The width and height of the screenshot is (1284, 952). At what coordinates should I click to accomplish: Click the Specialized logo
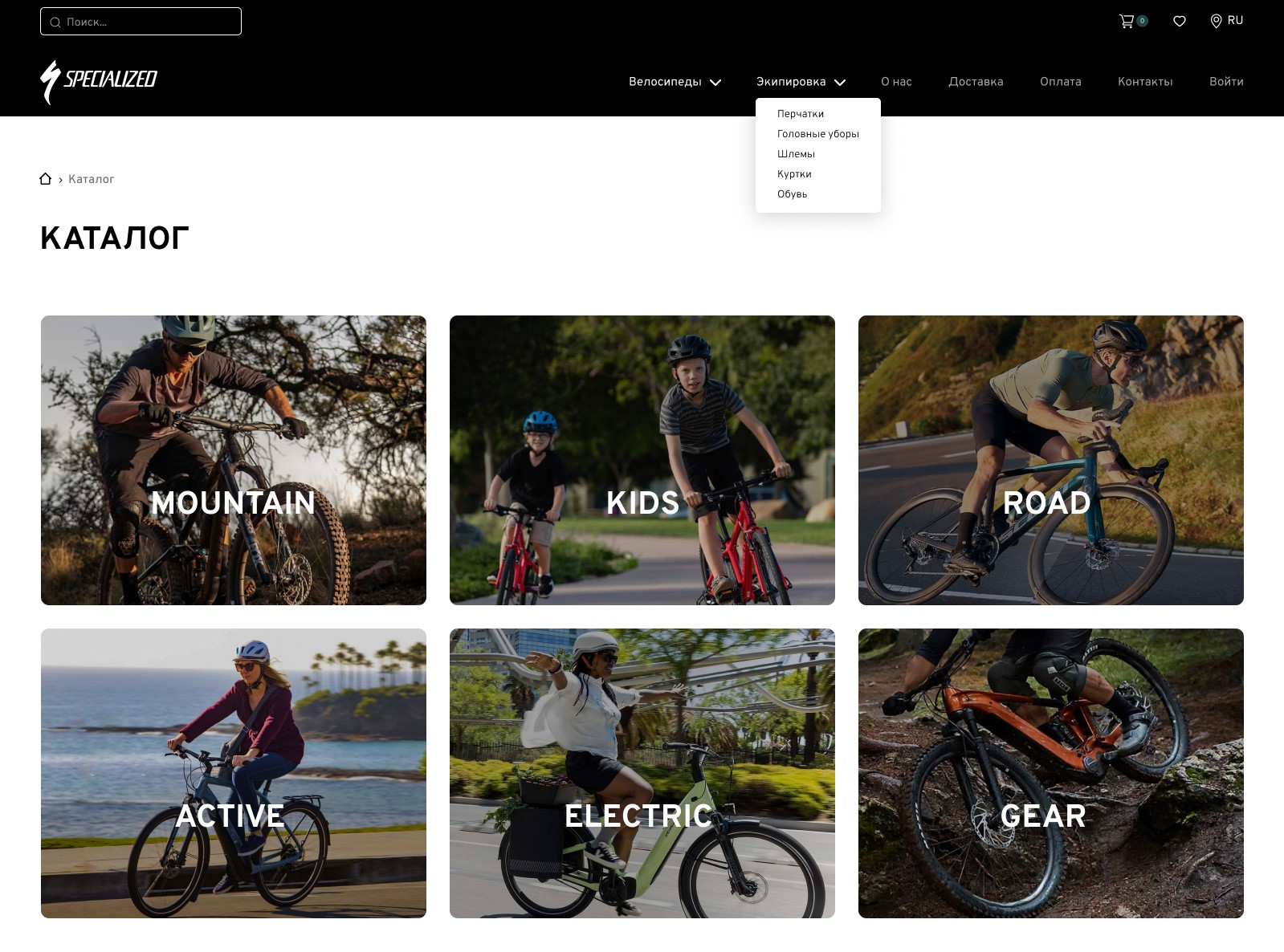(x=99, y=82)
